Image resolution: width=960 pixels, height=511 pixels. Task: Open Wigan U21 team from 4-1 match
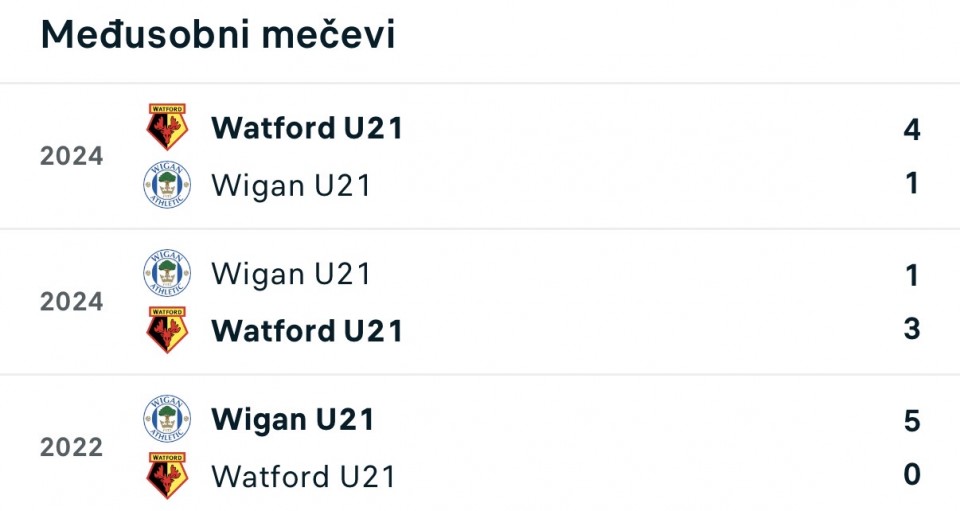(291, 185)
